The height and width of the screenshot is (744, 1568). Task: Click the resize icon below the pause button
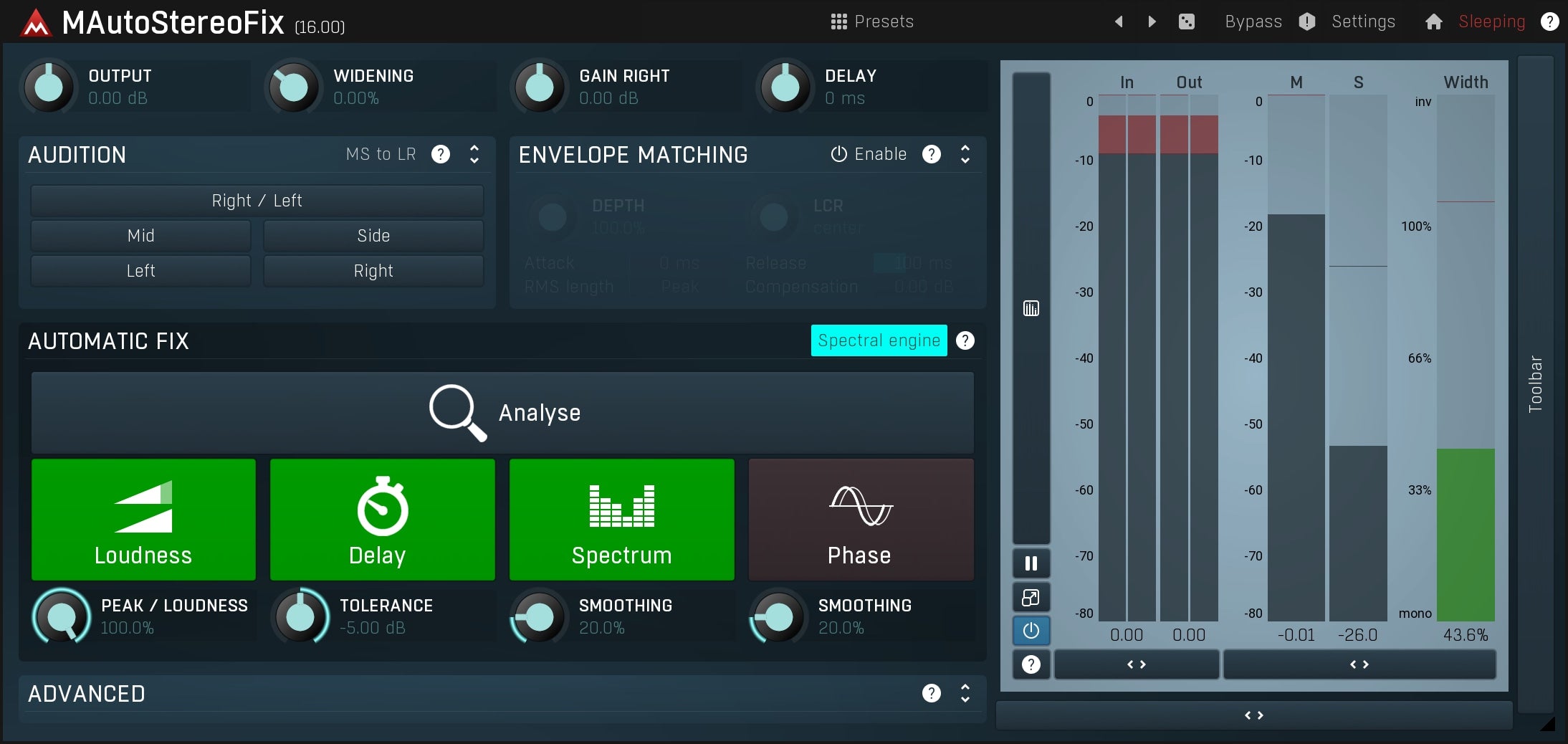pyautogui.click(x=1031, y=597)
